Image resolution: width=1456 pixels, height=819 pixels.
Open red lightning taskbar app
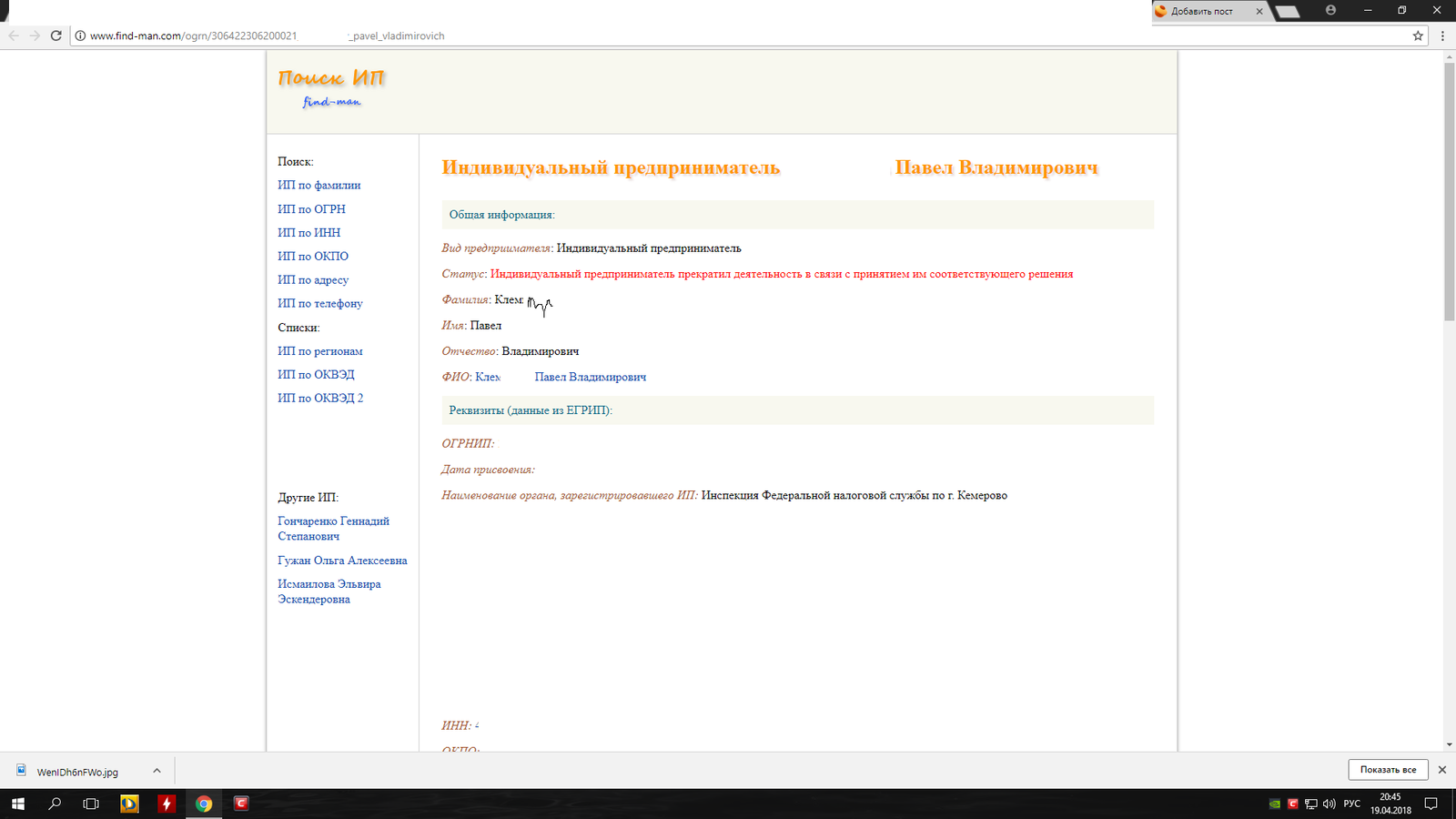167,804
